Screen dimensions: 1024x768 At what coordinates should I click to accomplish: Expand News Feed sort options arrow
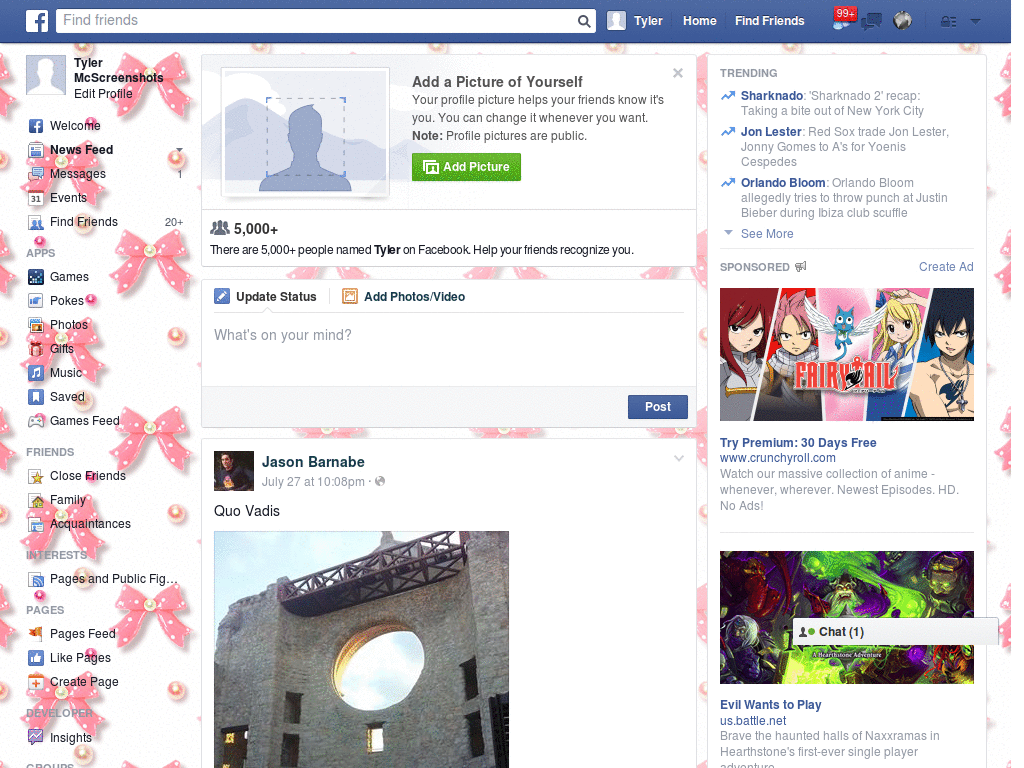[179, 150]
